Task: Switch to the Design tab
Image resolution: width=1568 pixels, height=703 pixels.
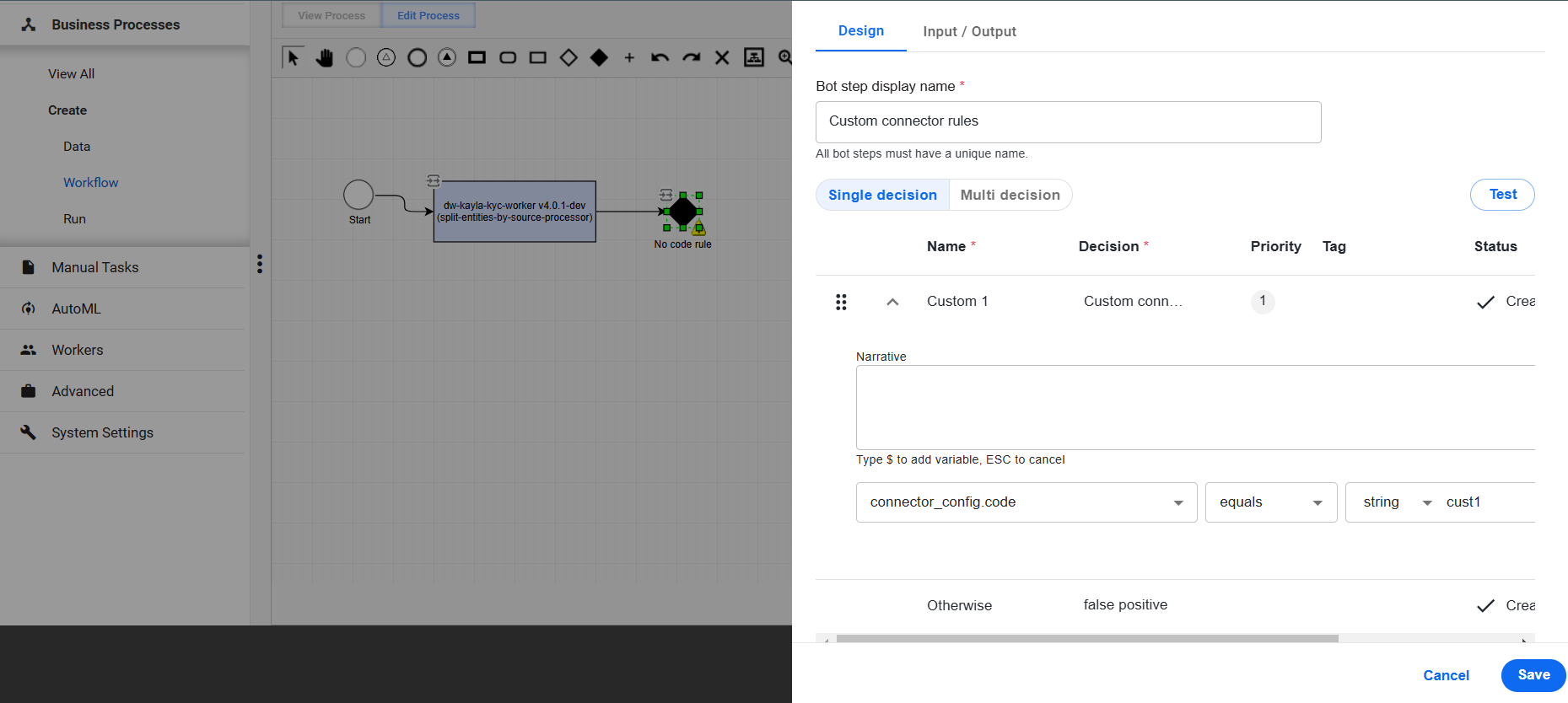Action: pos(861,31)
